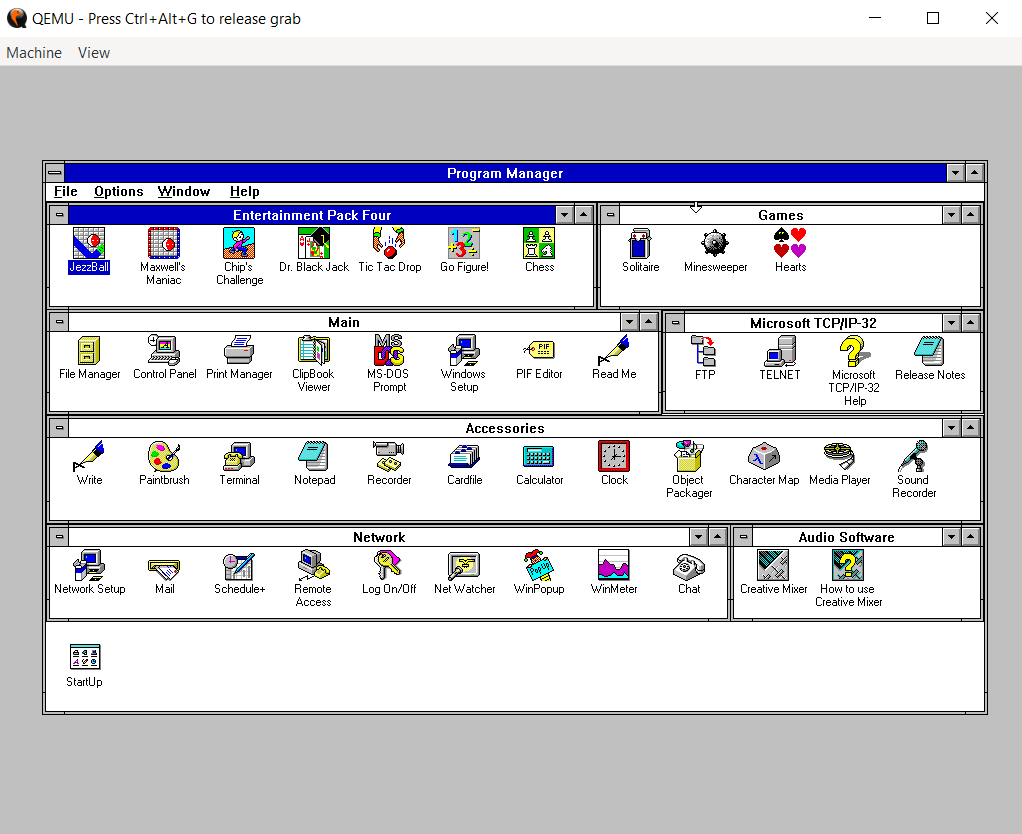Image resolution: width=1022 pixels, height=834 pixels.
Task: Click the PIF Editor icon
Action: (539, 350)
